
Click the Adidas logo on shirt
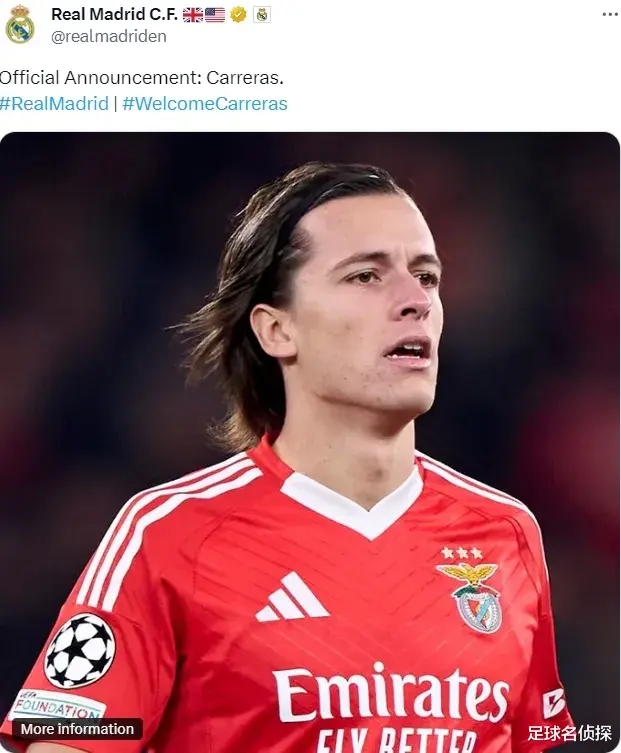[292, 597]
